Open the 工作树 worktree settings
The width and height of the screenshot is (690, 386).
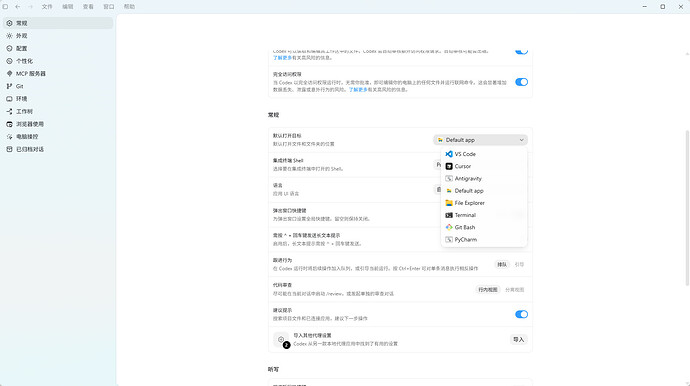tap(58, 111)
